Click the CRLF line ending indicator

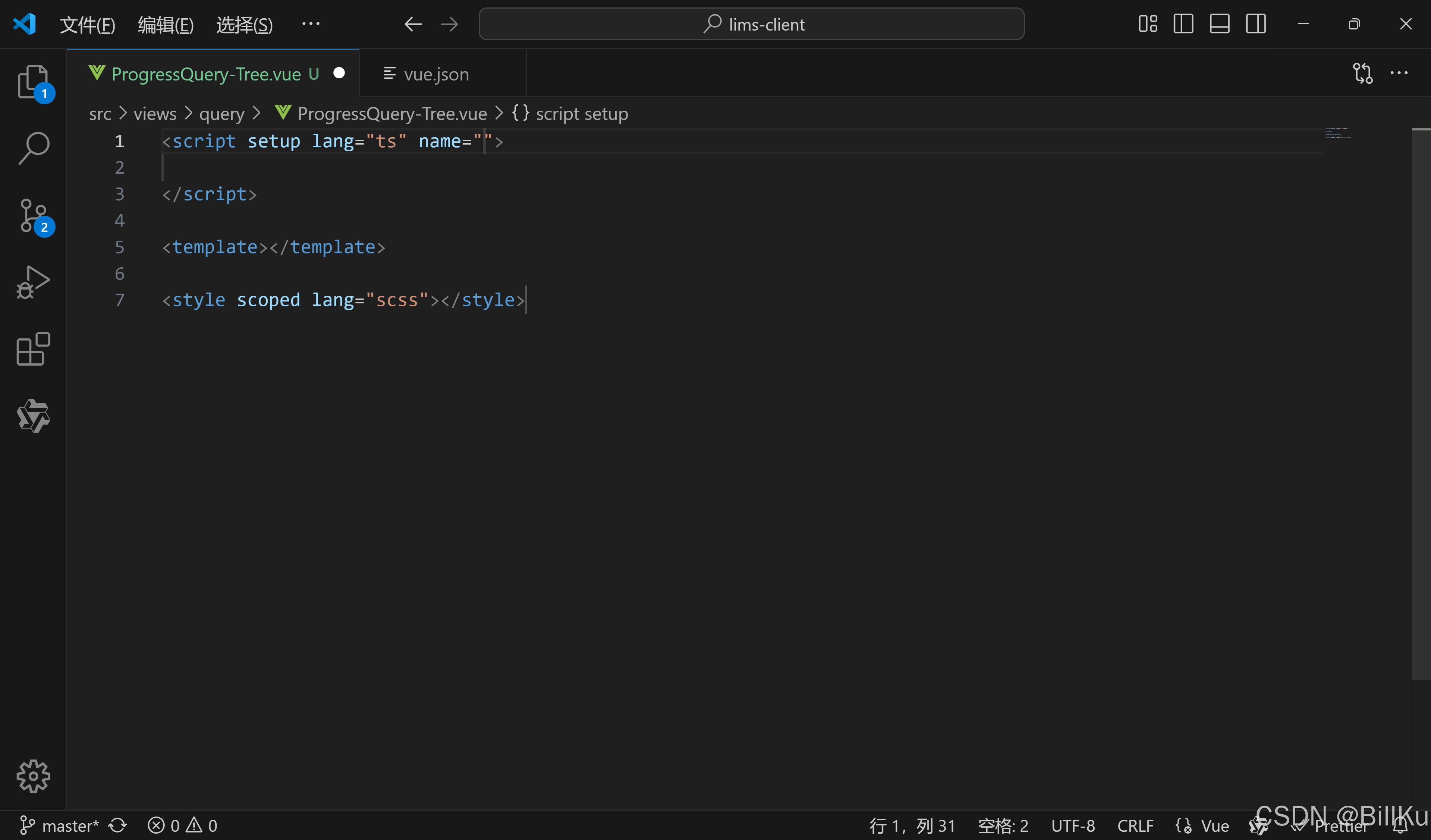[x=1135, y=825]
